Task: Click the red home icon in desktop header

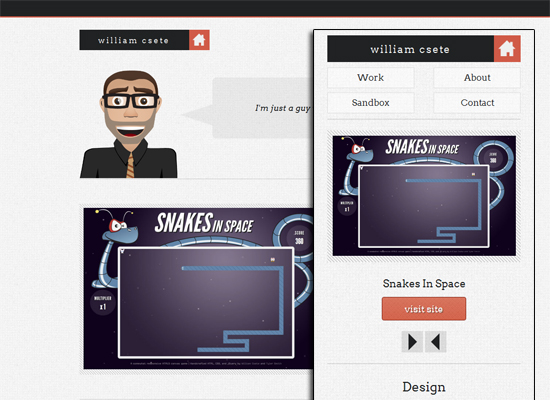Action: coord(199,40)
